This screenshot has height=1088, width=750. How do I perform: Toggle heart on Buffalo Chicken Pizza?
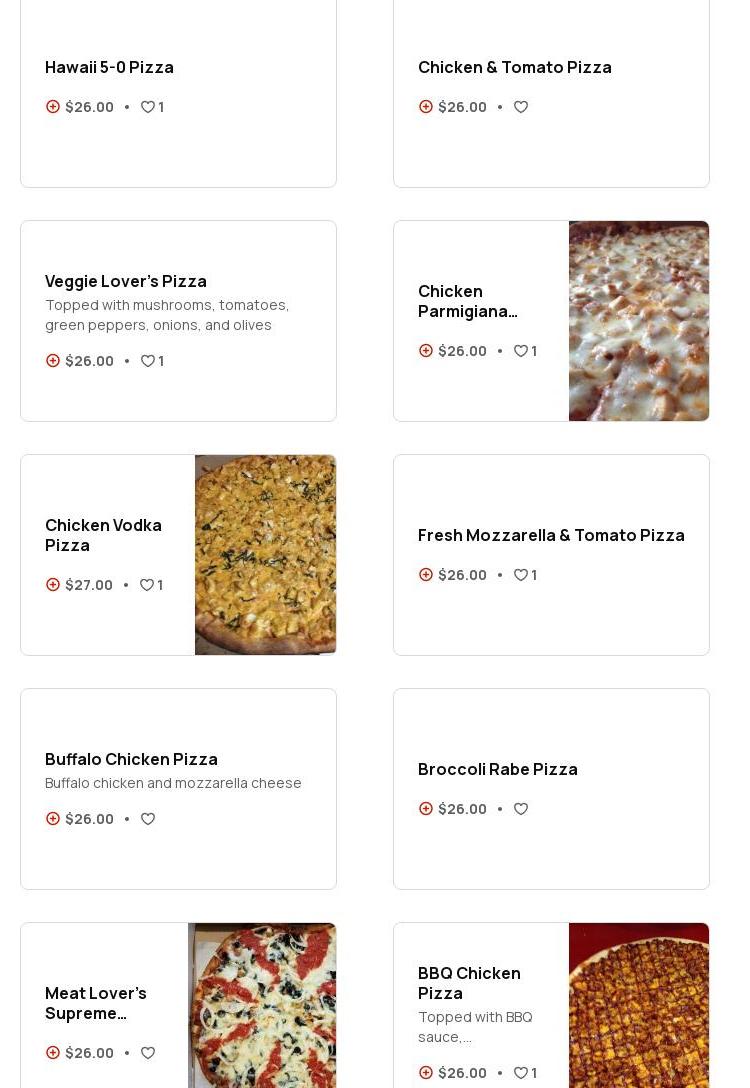pyautogui.click(x=148, y=819)
